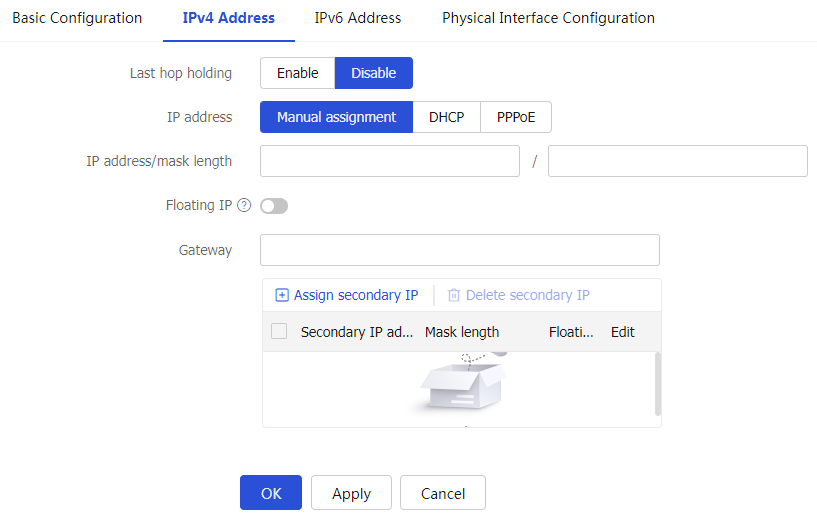
Task: Click the IP address input field
Action: [390, 161]
